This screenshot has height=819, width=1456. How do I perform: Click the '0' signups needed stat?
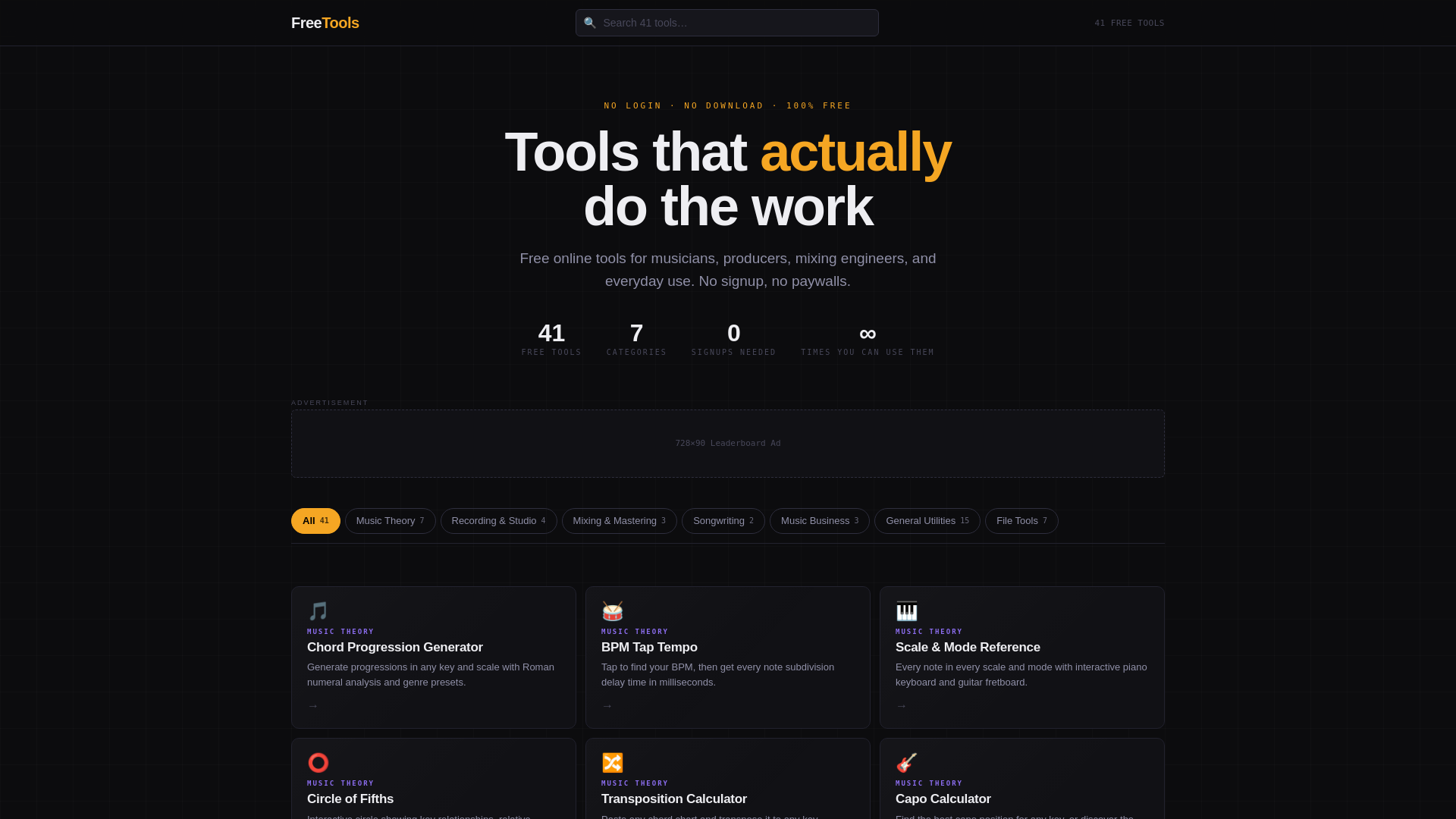click(733, 333)
